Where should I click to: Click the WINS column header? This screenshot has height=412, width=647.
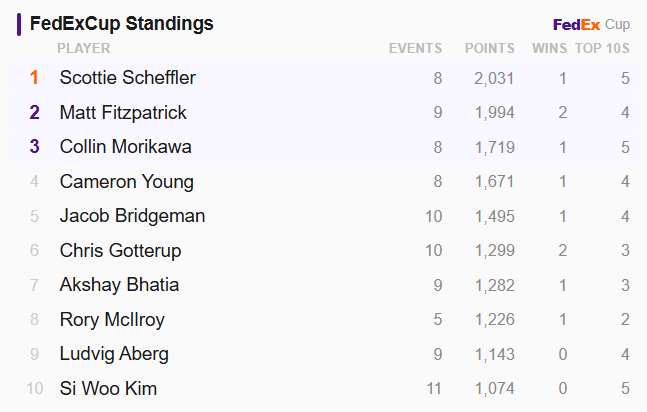pos(550,48)
